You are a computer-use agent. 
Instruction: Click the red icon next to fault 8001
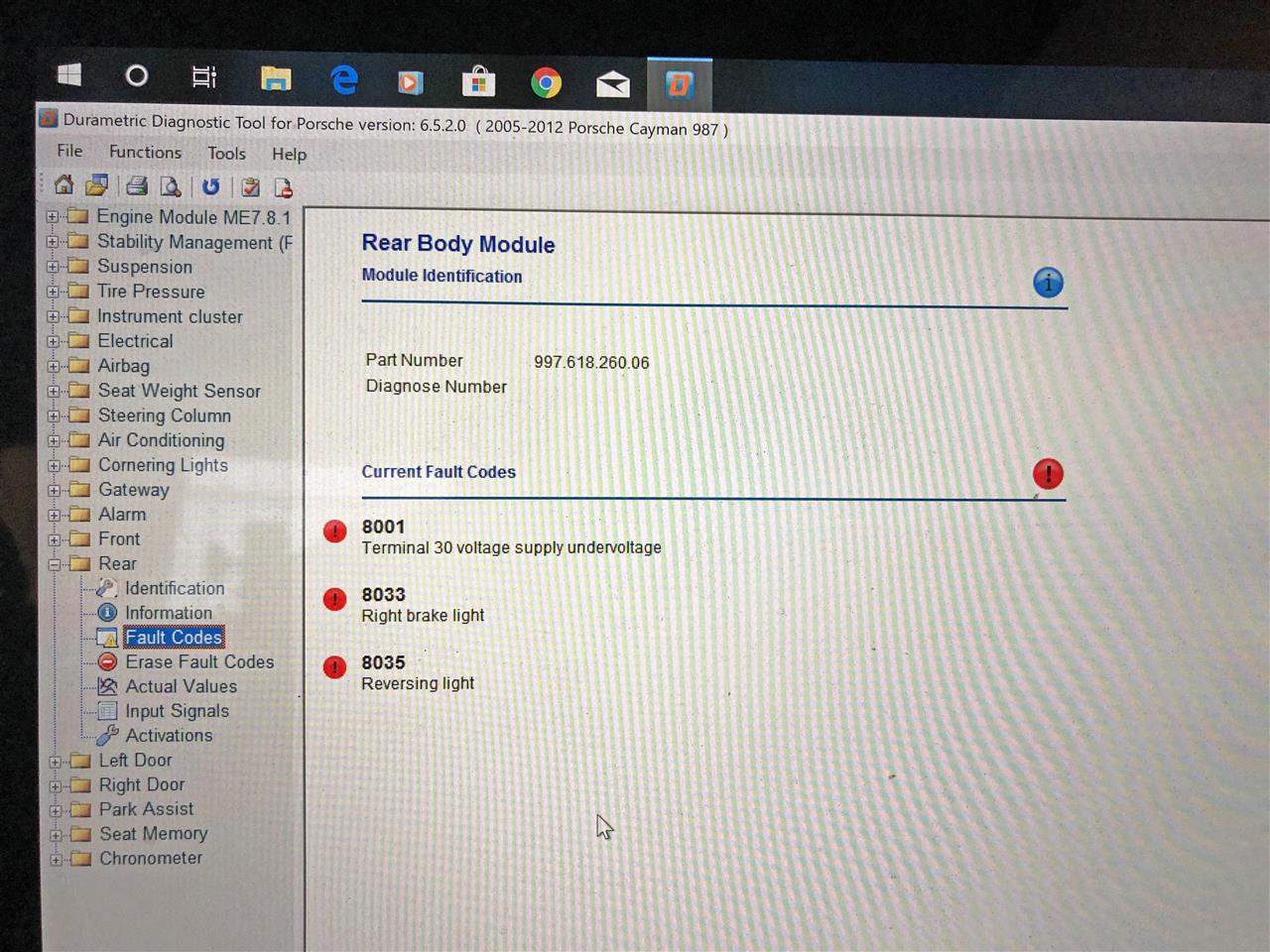tap(335, 532)
